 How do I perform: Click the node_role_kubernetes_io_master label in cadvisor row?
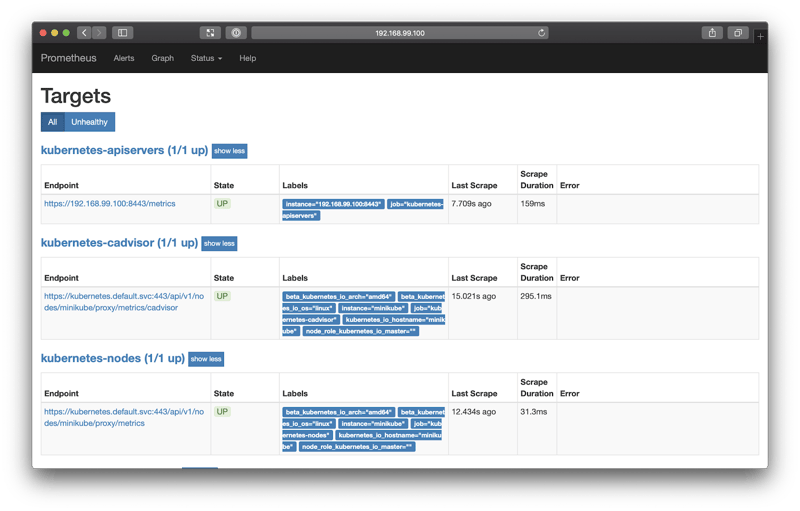click(x=361, y=331)
